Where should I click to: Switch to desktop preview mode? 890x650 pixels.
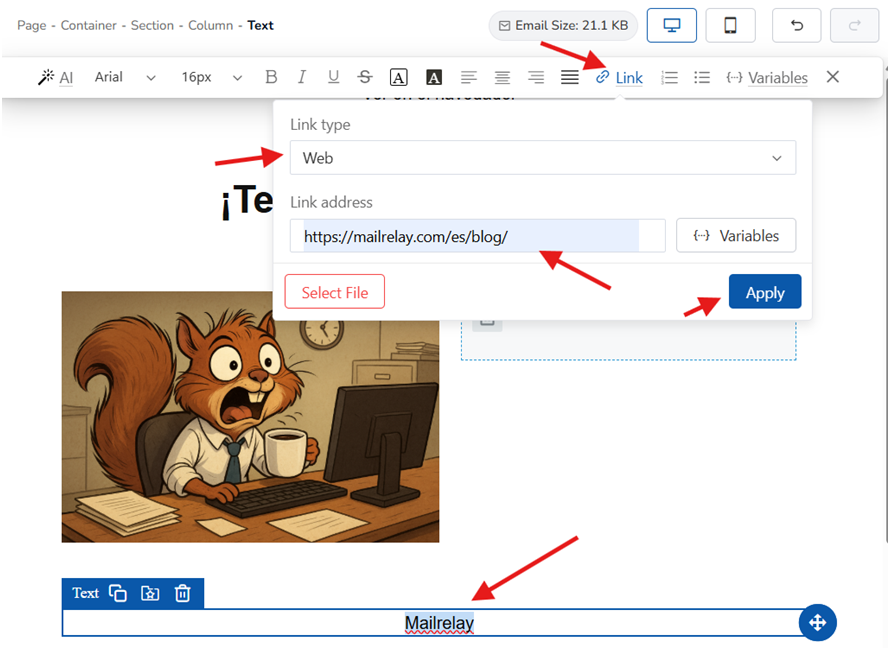pyautogui.click(x=671, y=26)
